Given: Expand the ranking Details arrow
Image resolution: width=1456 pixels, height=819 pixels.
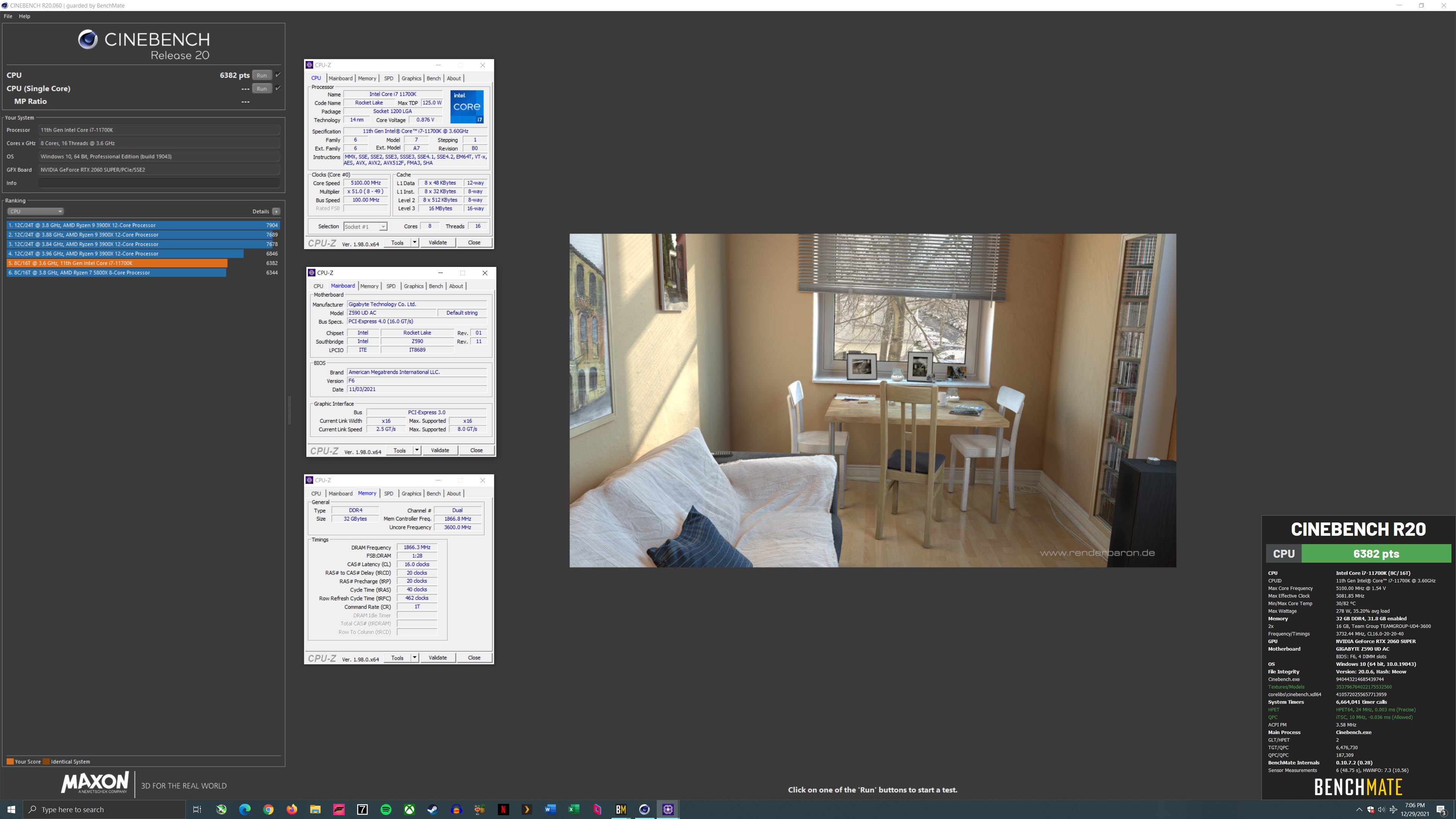Looking at the screenshot, I should [x=276, y=212].
